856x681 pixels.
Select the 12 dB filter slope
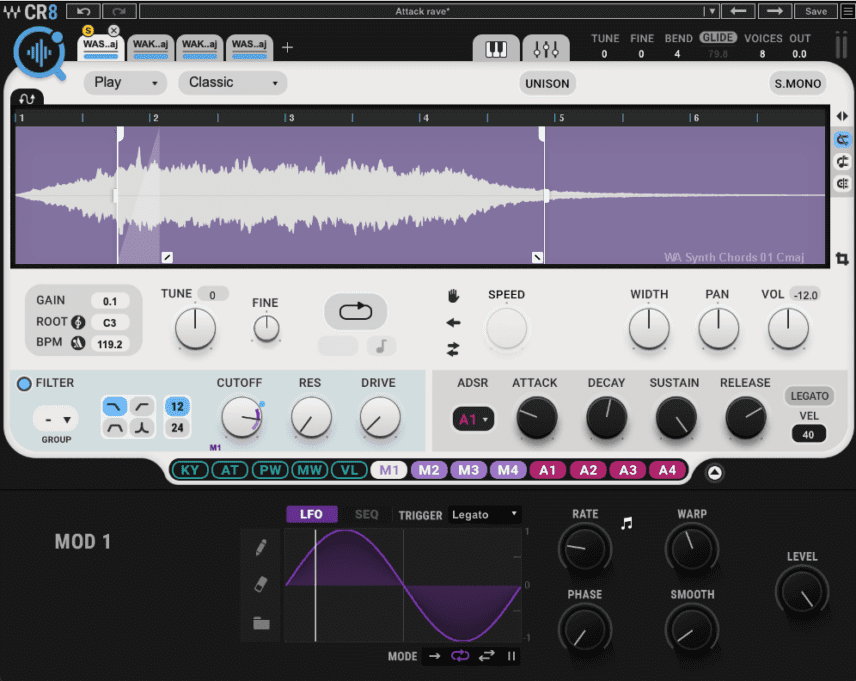(x=177, y=406)
